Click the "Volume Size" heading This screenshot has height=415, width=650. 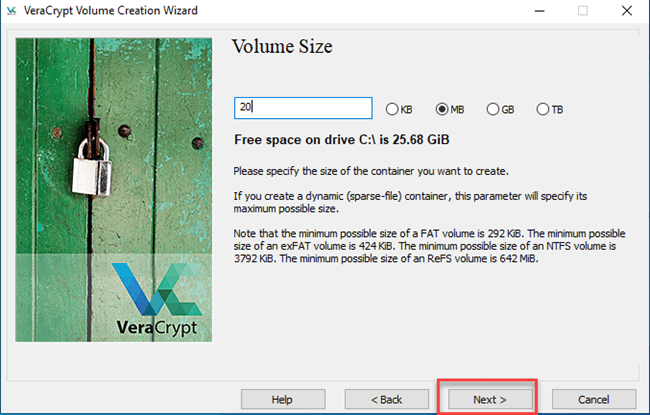[281, 47]
